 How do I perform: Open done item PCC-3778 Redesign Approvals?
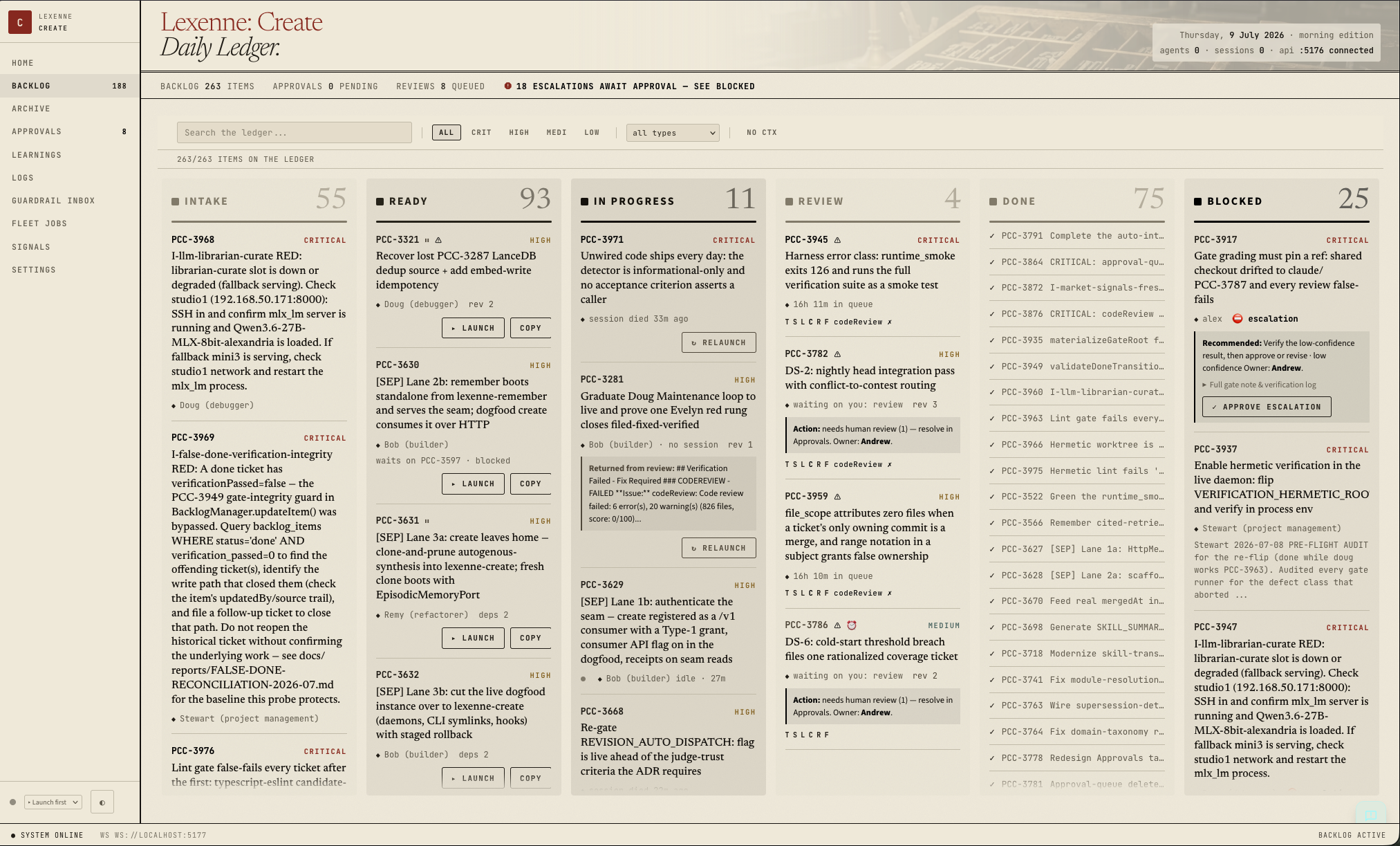point(1077,758)
